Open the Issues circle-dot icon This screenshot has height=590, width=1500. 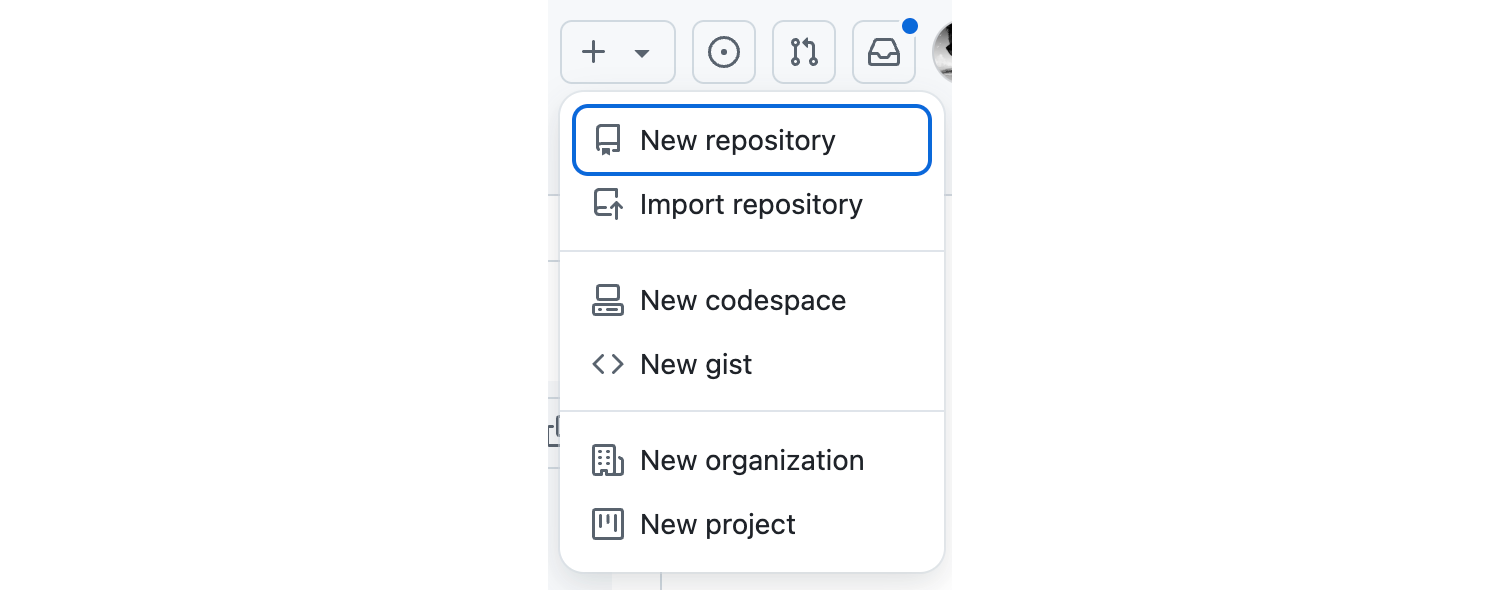[x=724, y=52]
